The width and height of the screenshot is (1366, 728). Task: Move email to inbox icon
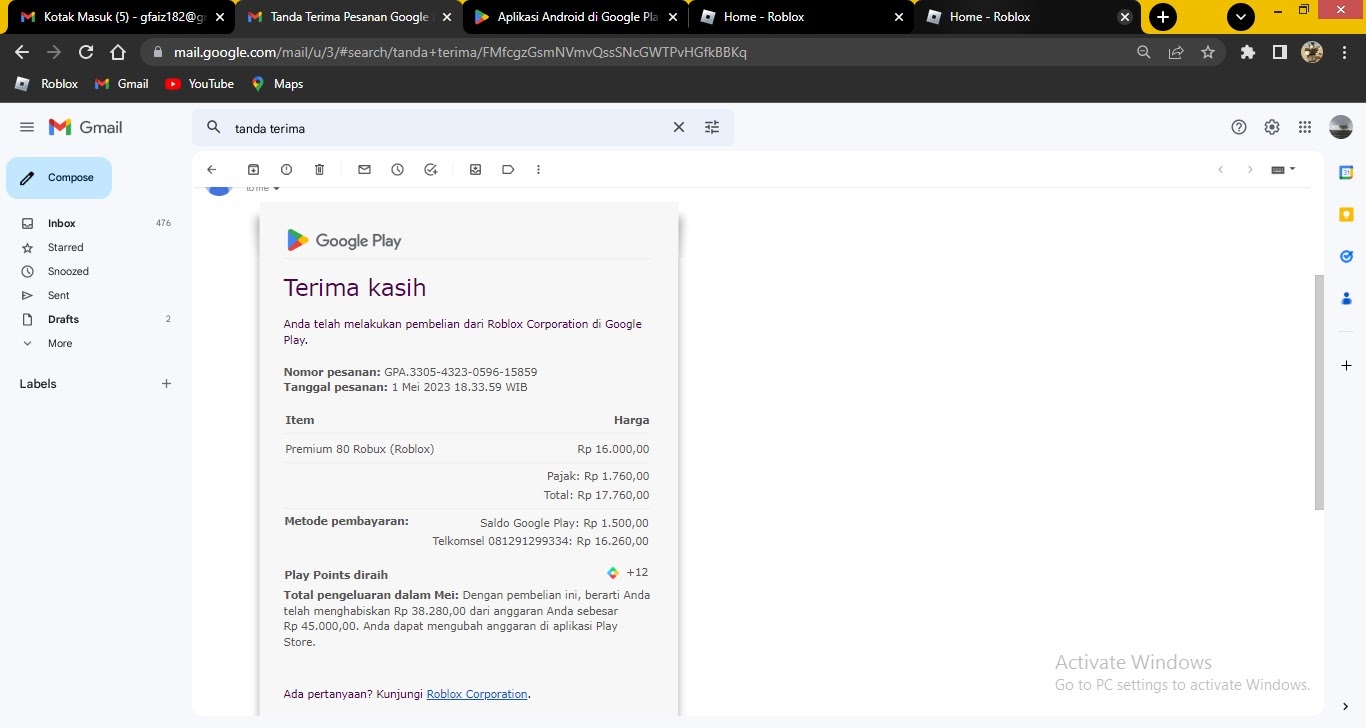(475, 170)
